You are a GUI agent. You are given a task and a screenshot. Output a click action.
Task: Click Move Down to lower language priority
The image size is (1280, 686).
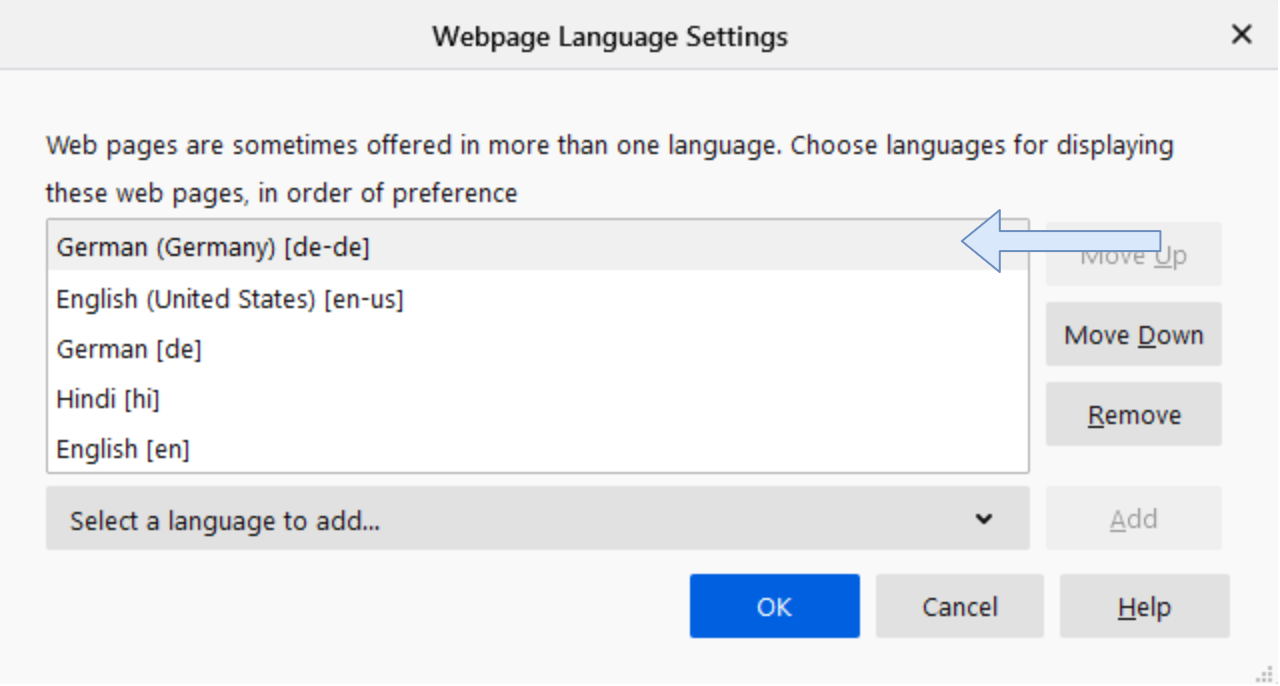[1133, 335]
